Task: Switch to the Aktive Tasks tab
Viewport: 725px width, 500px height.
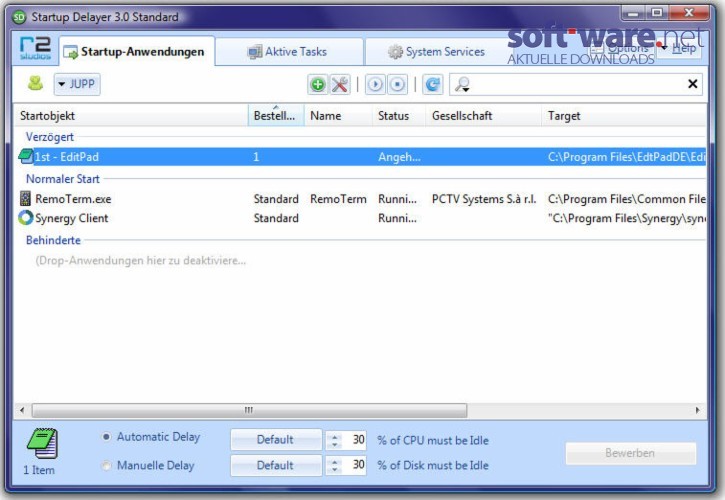Action: [289, 52]
